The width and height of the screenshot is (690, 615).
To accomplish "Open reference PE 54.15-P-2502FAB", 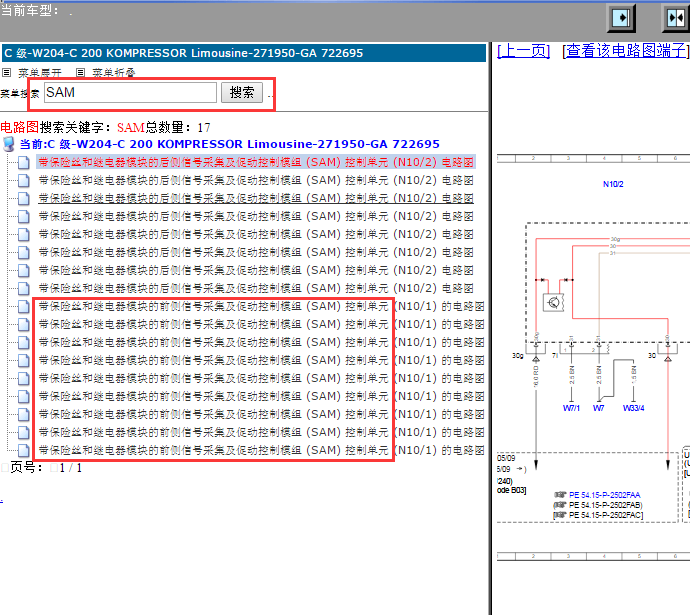I will (x=606, y=505).
